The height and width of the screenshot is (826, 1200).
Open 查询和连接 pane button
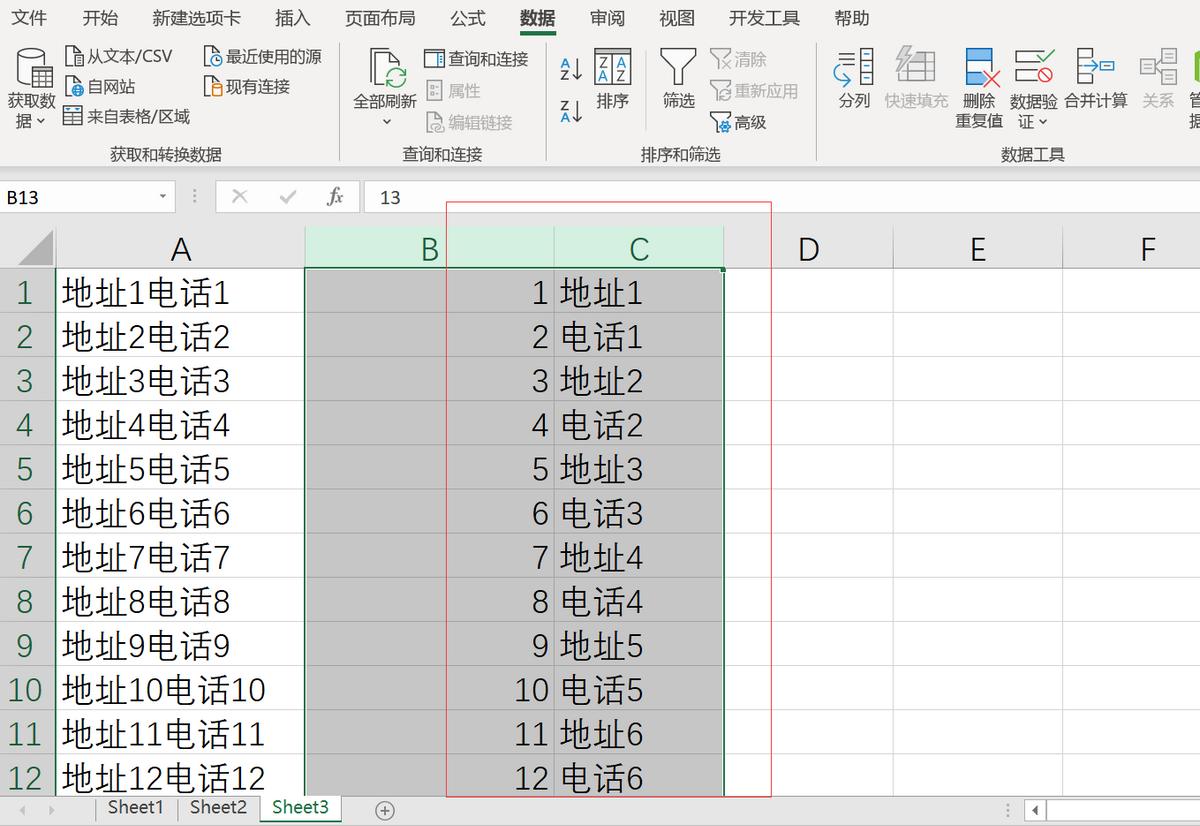tap(476, 59)
